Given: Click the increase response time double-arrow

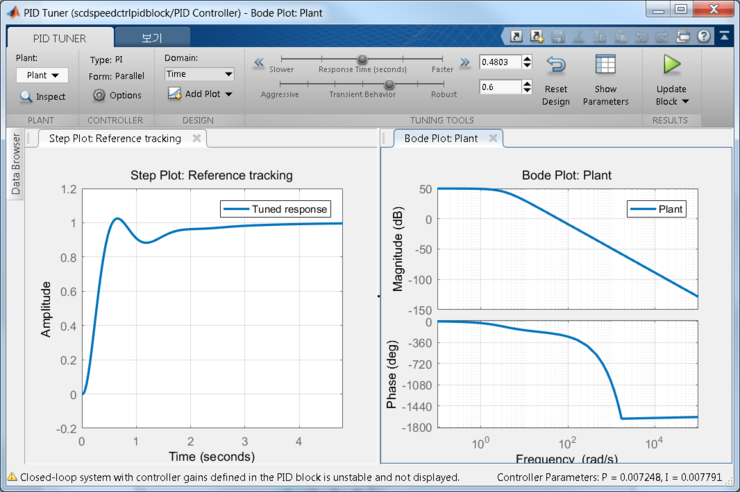Looking at the screenshot, I should pyautogui.click(x=465, y=62).
